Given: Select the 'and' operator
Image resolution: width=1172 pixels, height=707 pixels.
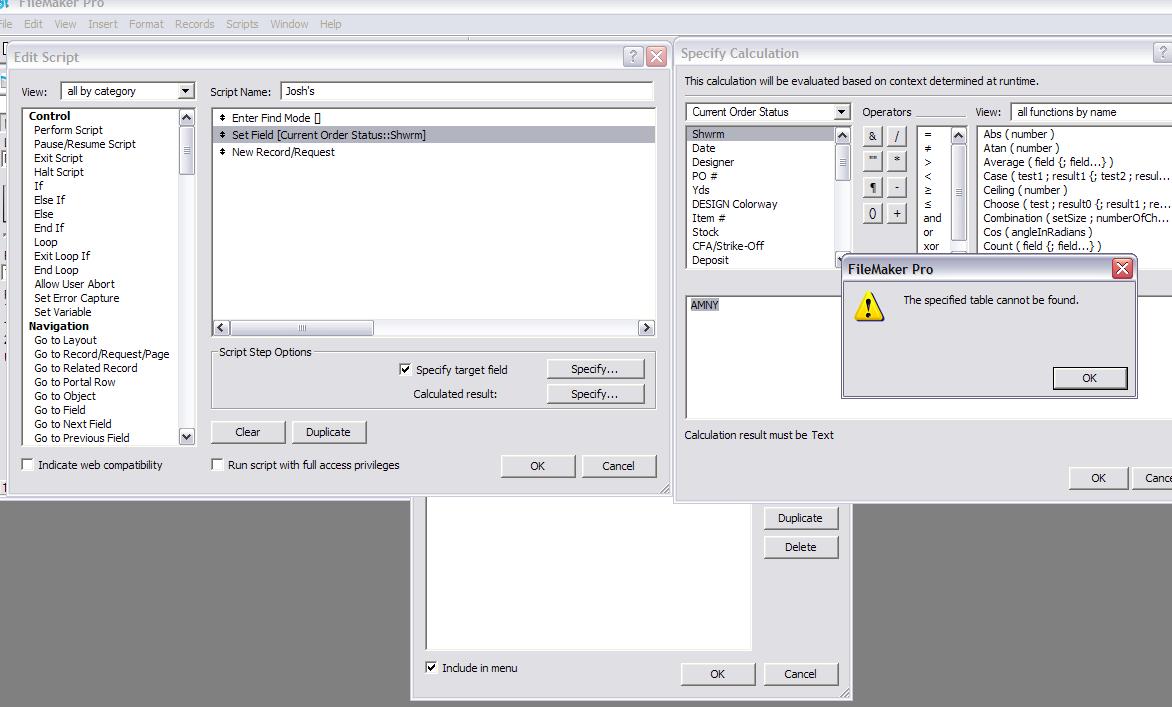Looking at the screenshot, I should coord(932,218).
